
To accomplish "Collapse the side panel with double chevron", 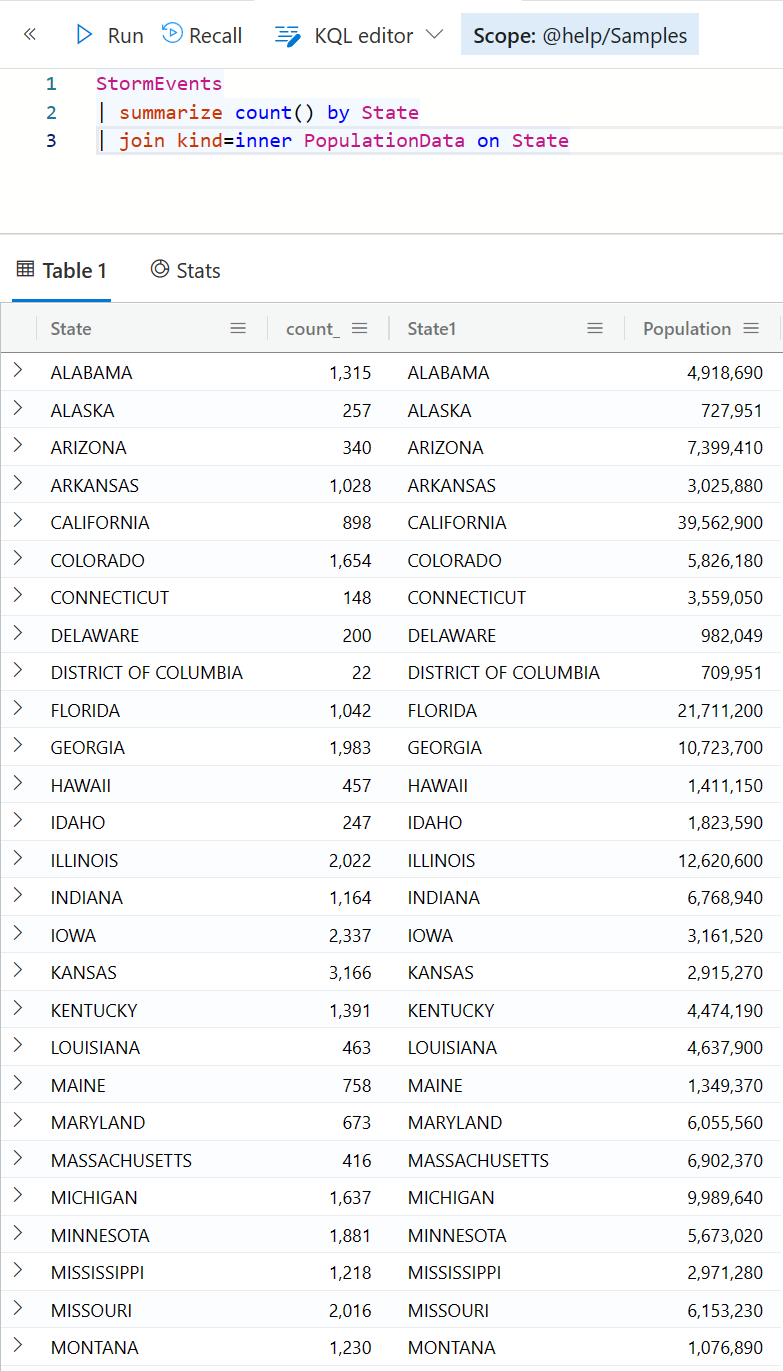I will 29,35.
